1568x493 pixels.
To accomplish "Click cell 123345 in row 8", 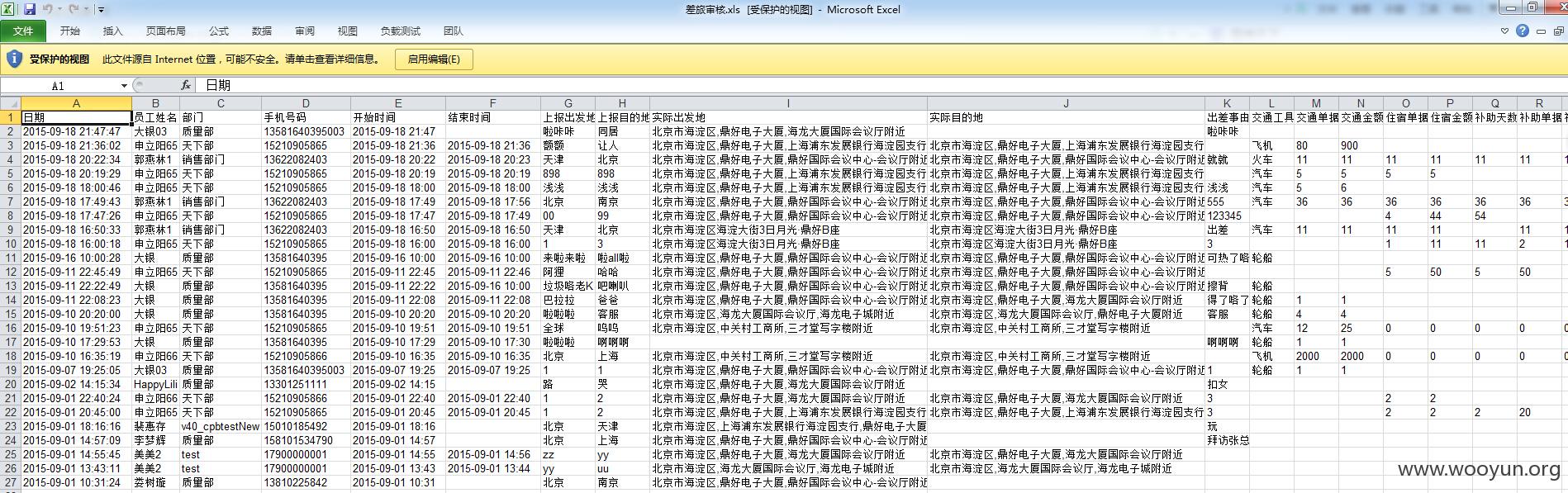I will pos(1227,216).
